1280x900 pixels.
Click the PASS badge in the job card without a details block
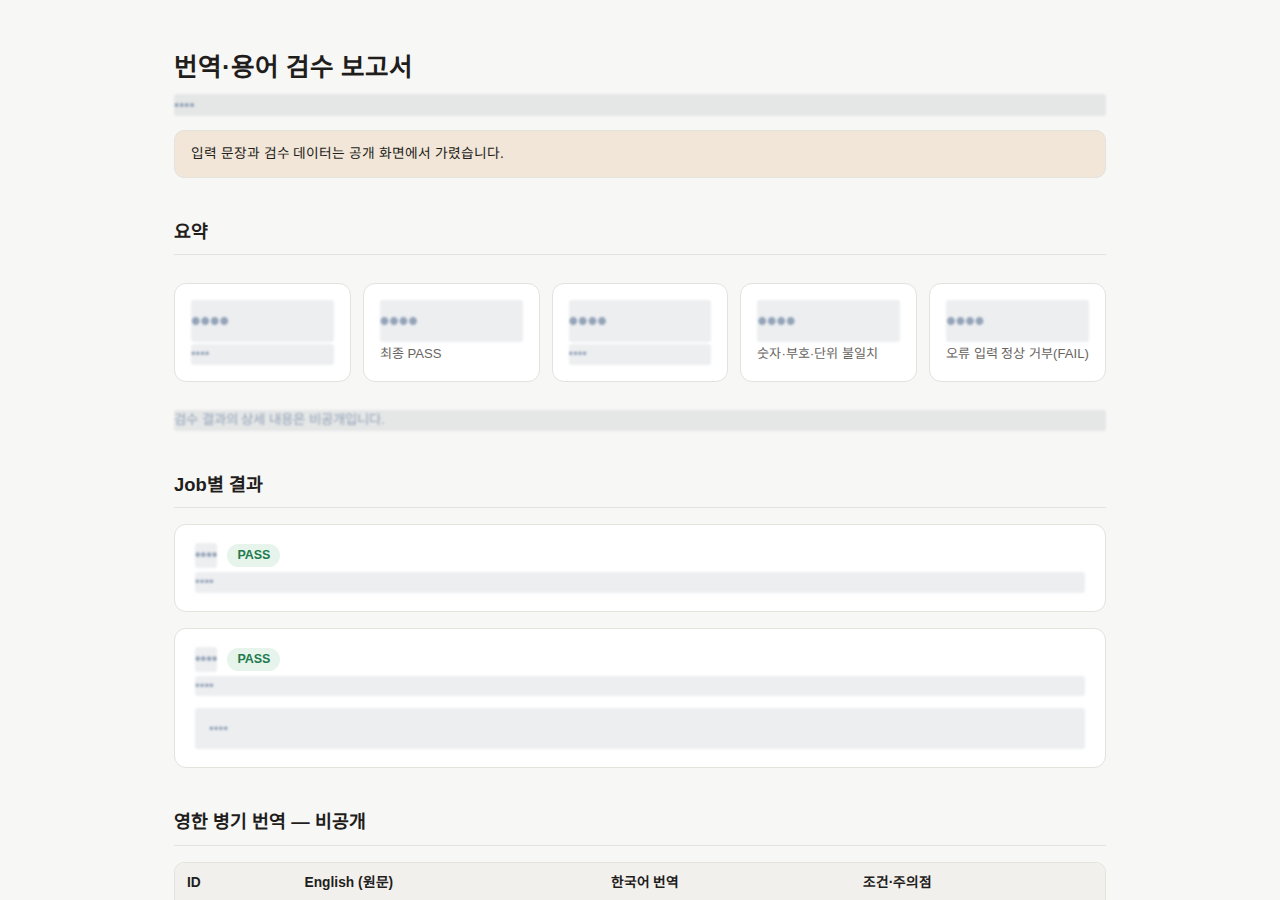point(253,555)
